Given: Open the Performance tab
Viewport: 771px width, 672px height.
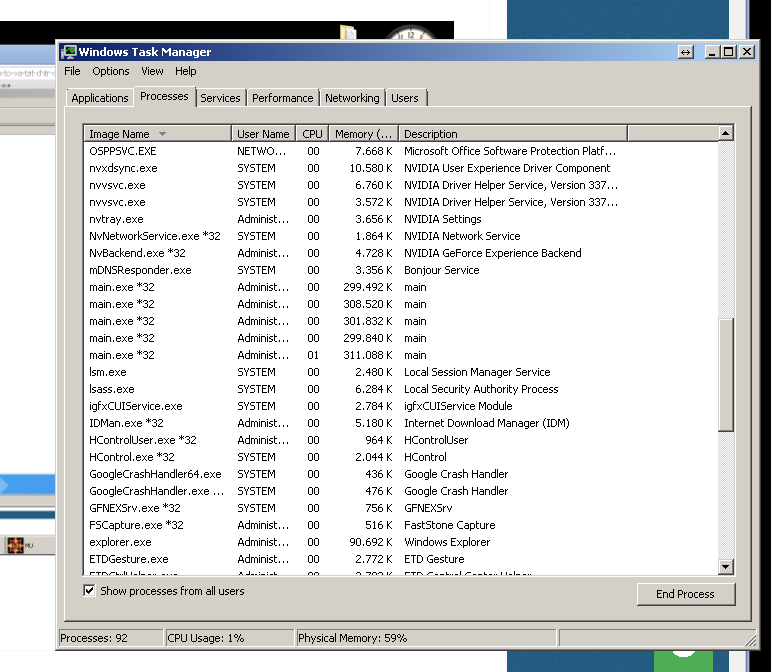Looking at the screenshot, I should coord(283,98).
